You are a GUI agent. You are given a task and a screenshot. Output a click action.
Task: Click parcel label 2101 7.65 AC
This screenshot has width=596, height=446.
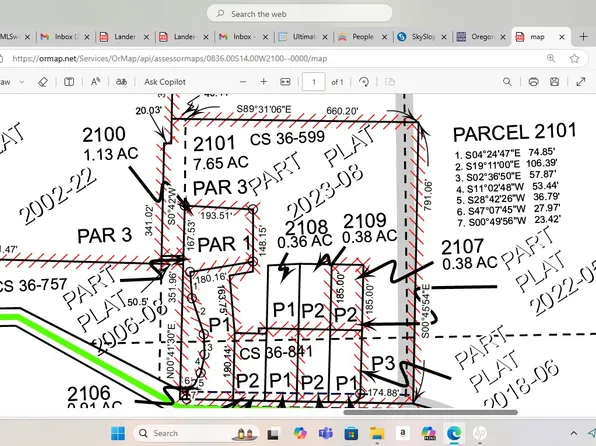point(220,154)
